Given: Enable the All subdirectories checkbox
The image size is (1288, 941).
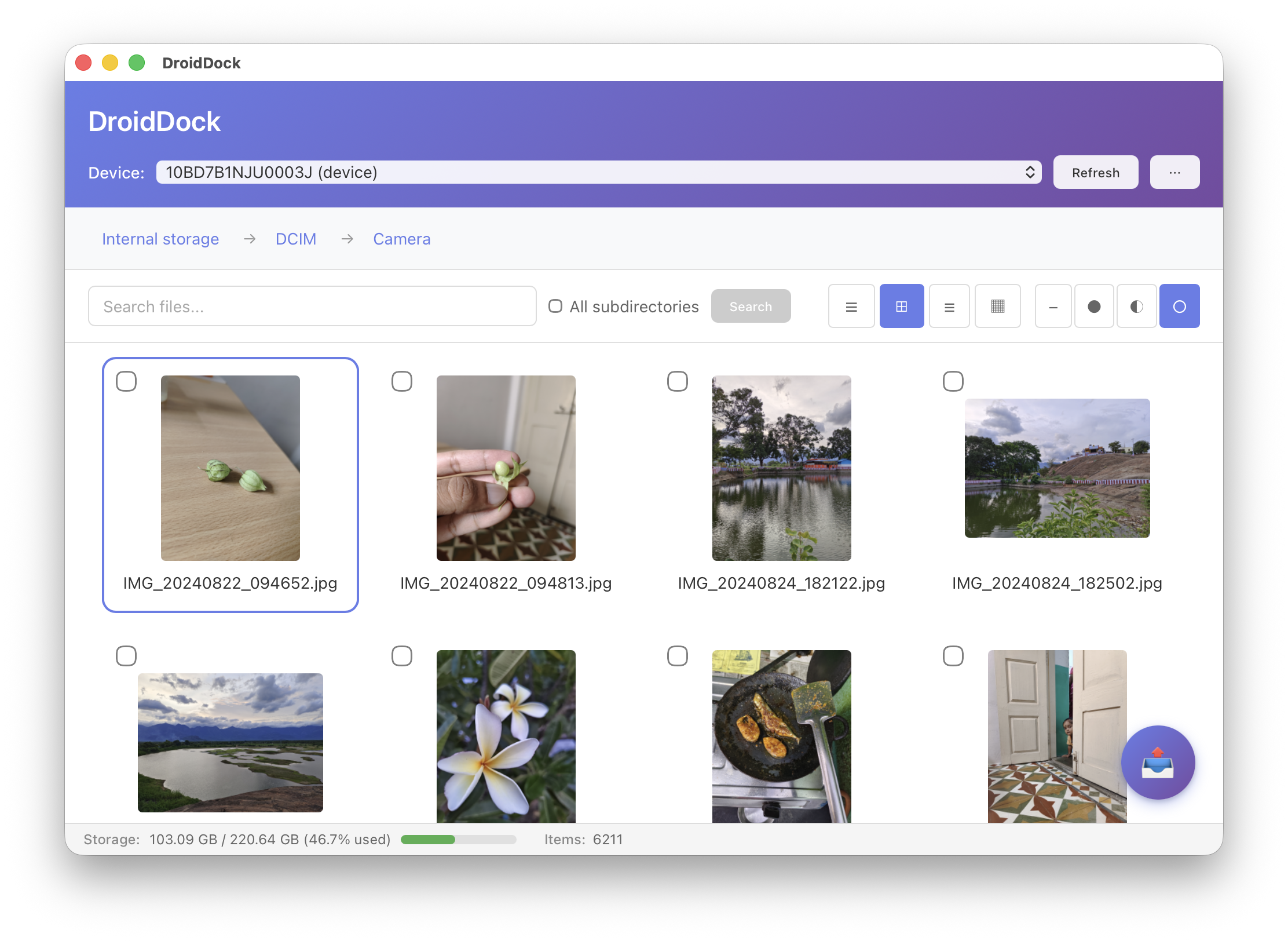Looking at the screenshot, I should [x=555, y=306].
